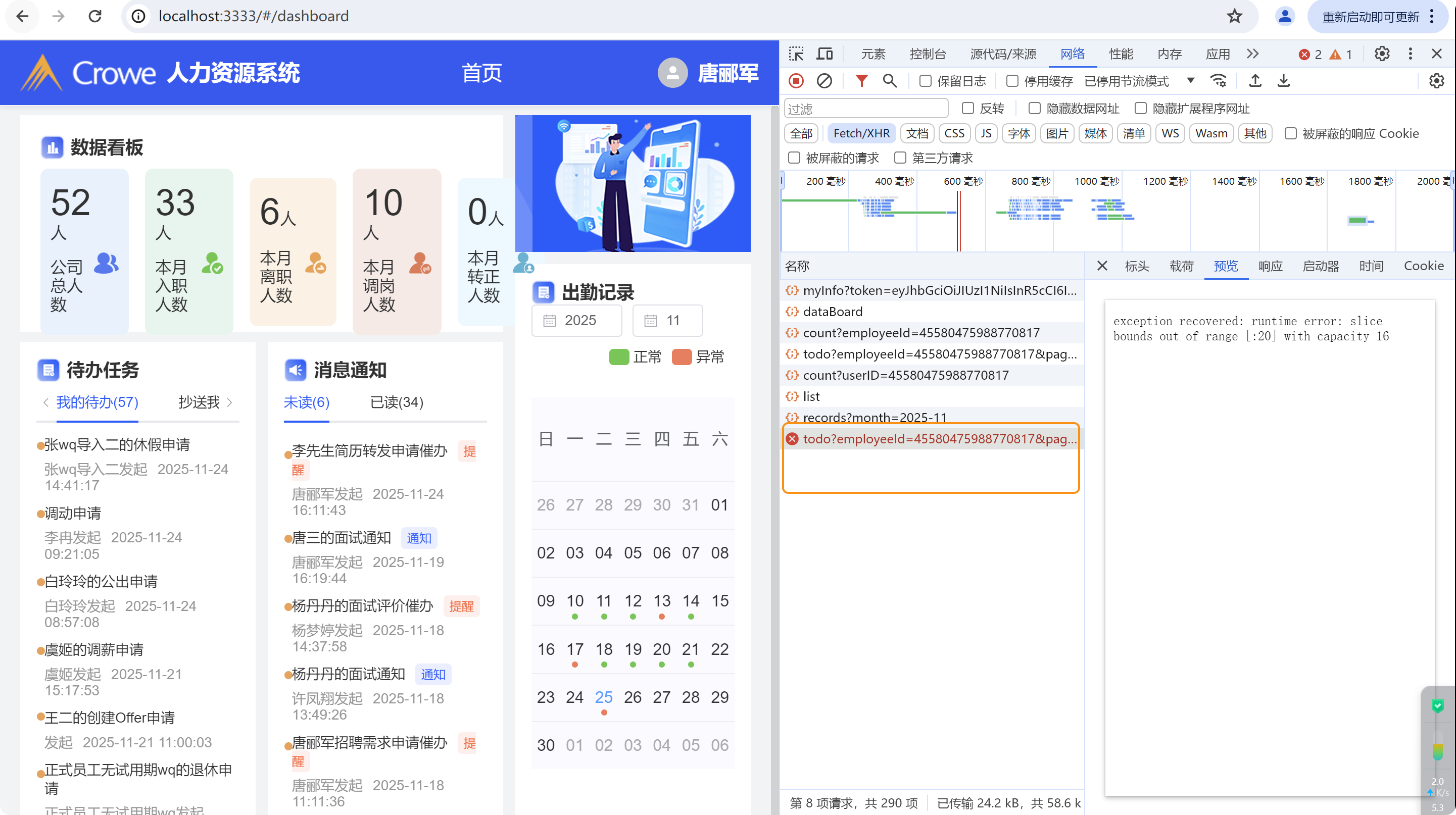Switch to the 控制台 tab
The width and height of the screenshot is (1456, 815).
pos(927,54)
